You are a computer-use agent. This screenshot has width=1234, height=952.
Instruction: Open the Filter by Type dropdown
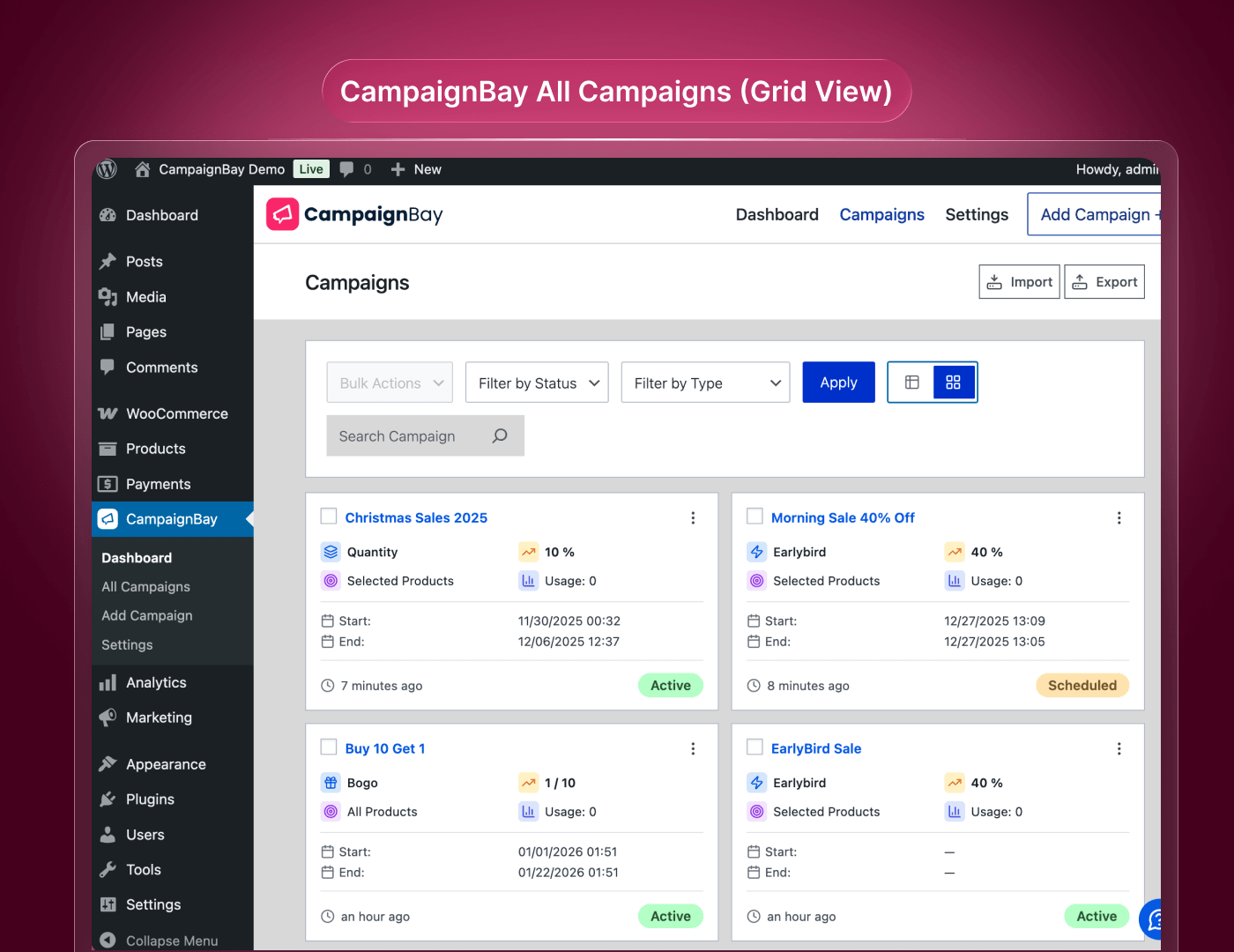click(703, 383)
